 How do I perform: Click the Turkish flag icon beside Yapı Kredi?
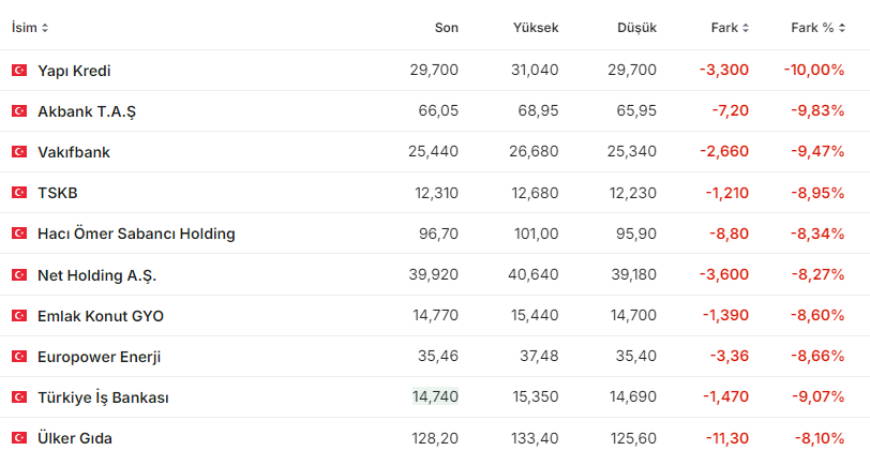point(19,71)
